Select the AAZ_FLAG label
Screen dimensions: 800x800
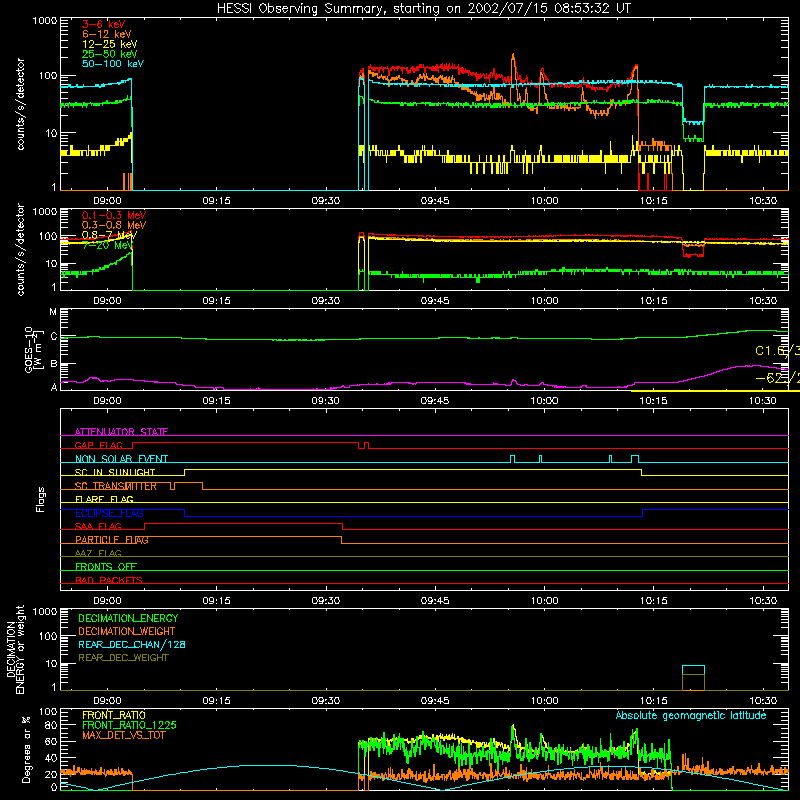point(98,553)
